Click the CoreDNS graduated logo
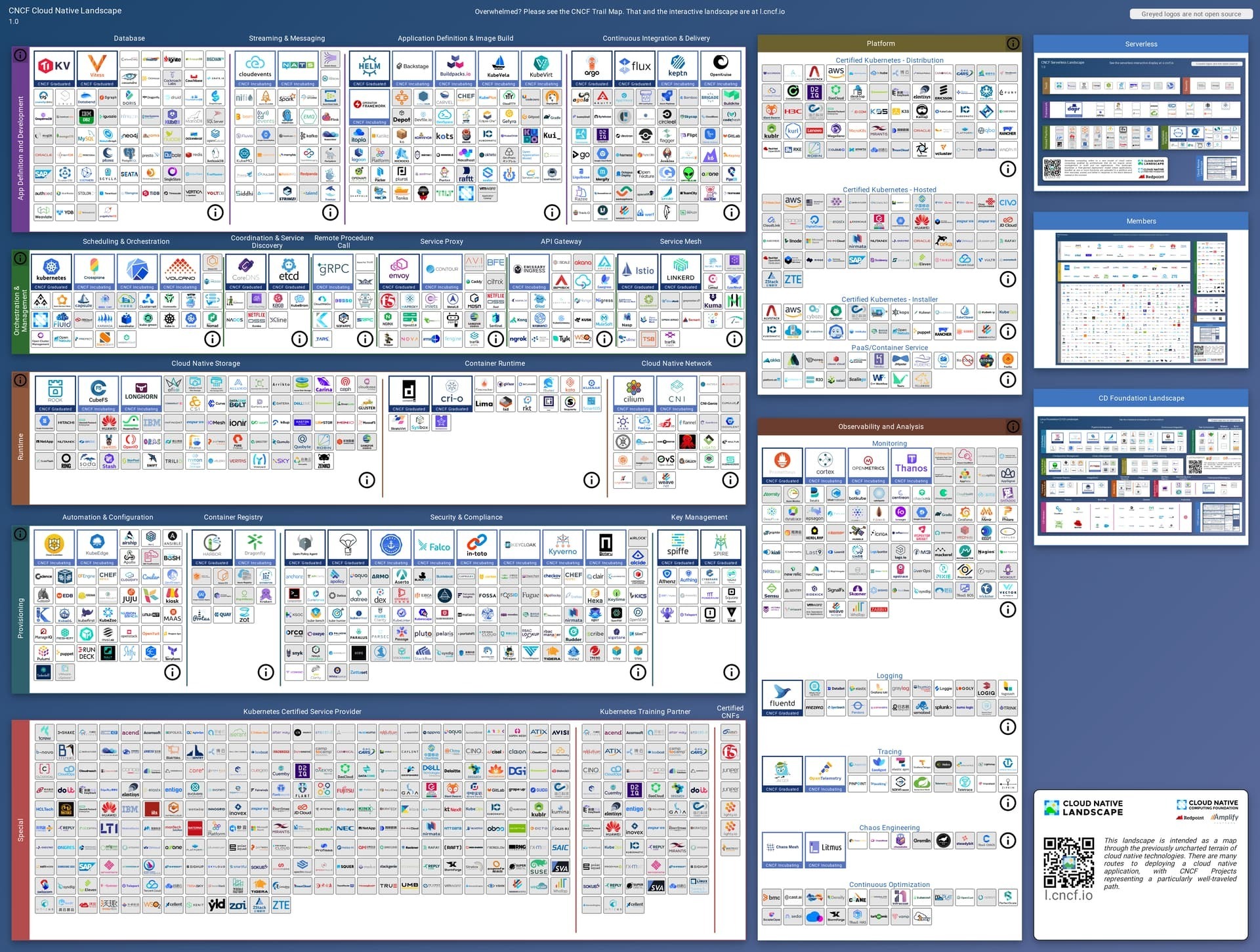This screenshot has width=1260, height=952. coord(246,272)
